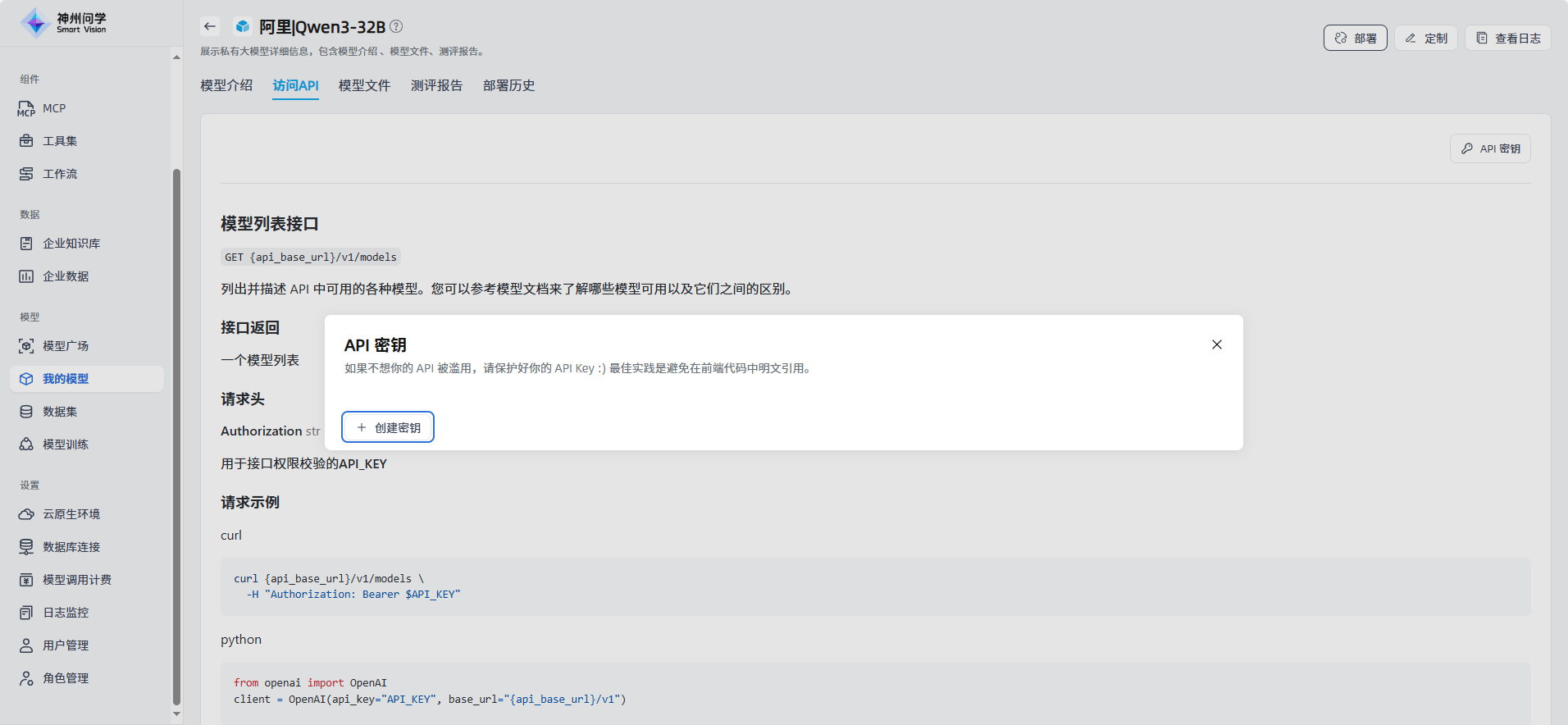Viewport: 1568px width, 725px height.
Task: Click the help icon next to Qwen3-32B
Action: pos(396,26)
